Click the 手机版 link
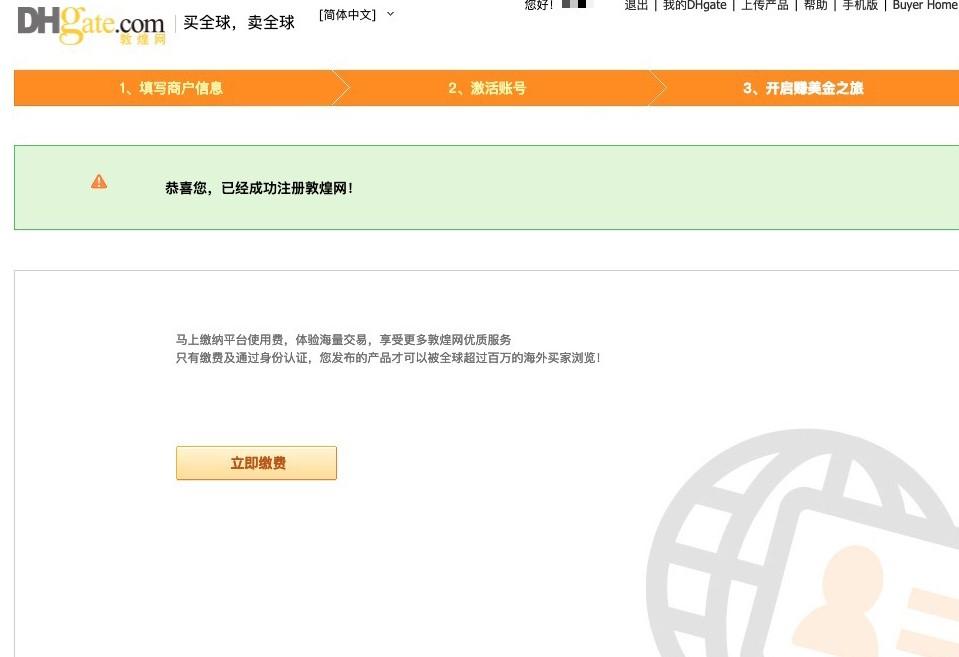Screen dimensions: 959x657 tap(858, 5)
